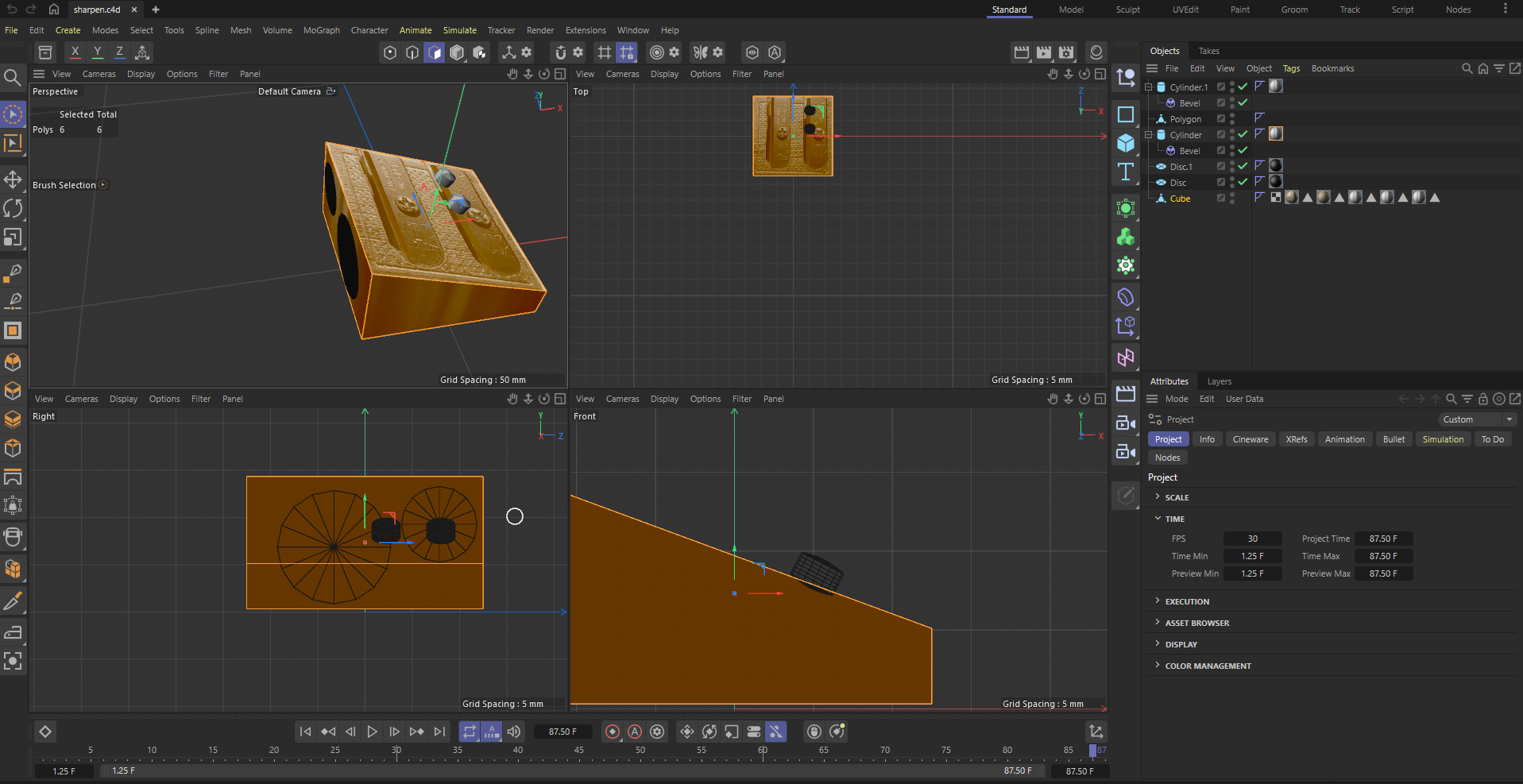Open Simulation project settings
This screenshot has height=784, width=1523.
1443,439
